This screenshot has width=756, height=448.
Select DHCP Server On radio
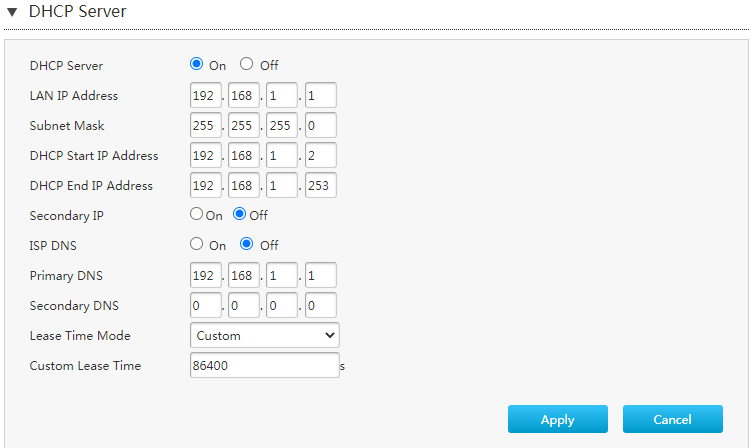click(x=196, y=64)
